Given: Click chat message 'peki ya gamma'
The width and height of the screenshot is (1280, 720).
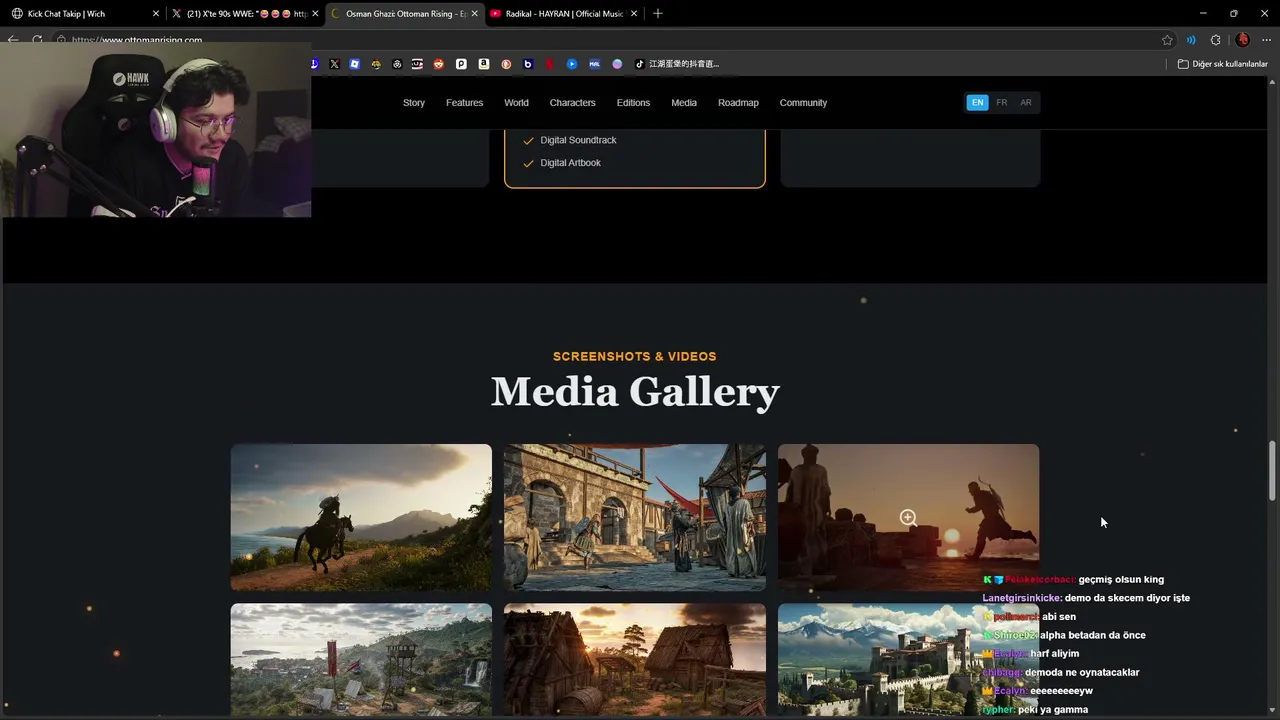Looking at the screenshot, I should click(x=1053, y=710).
